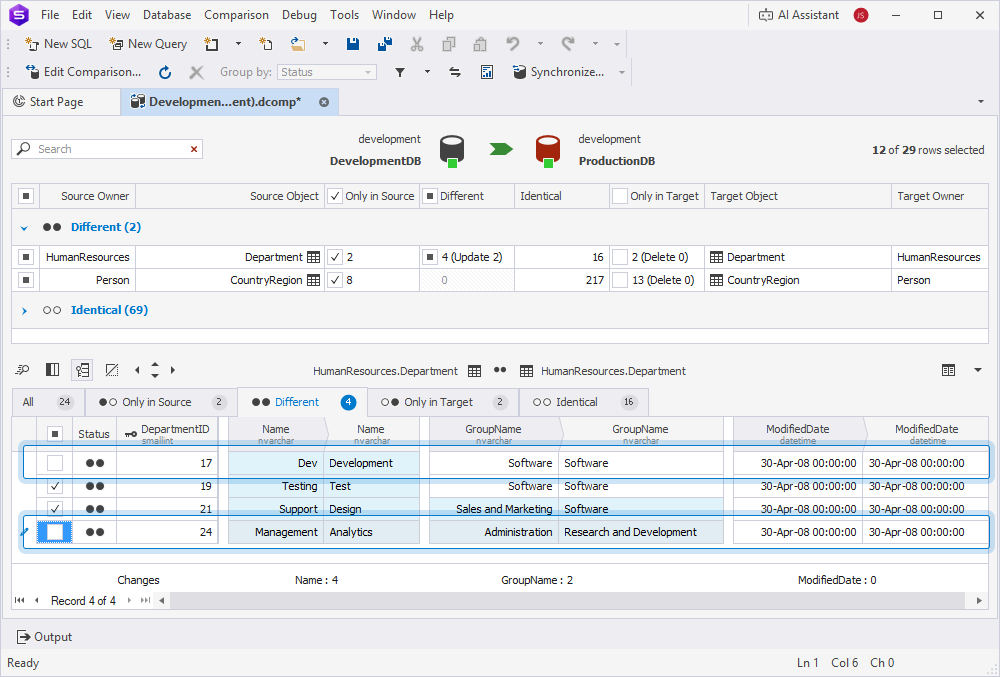Click inside the Search field
Image resolution: width=1000 pixels, height=677 pixels.
click(107, 147)
